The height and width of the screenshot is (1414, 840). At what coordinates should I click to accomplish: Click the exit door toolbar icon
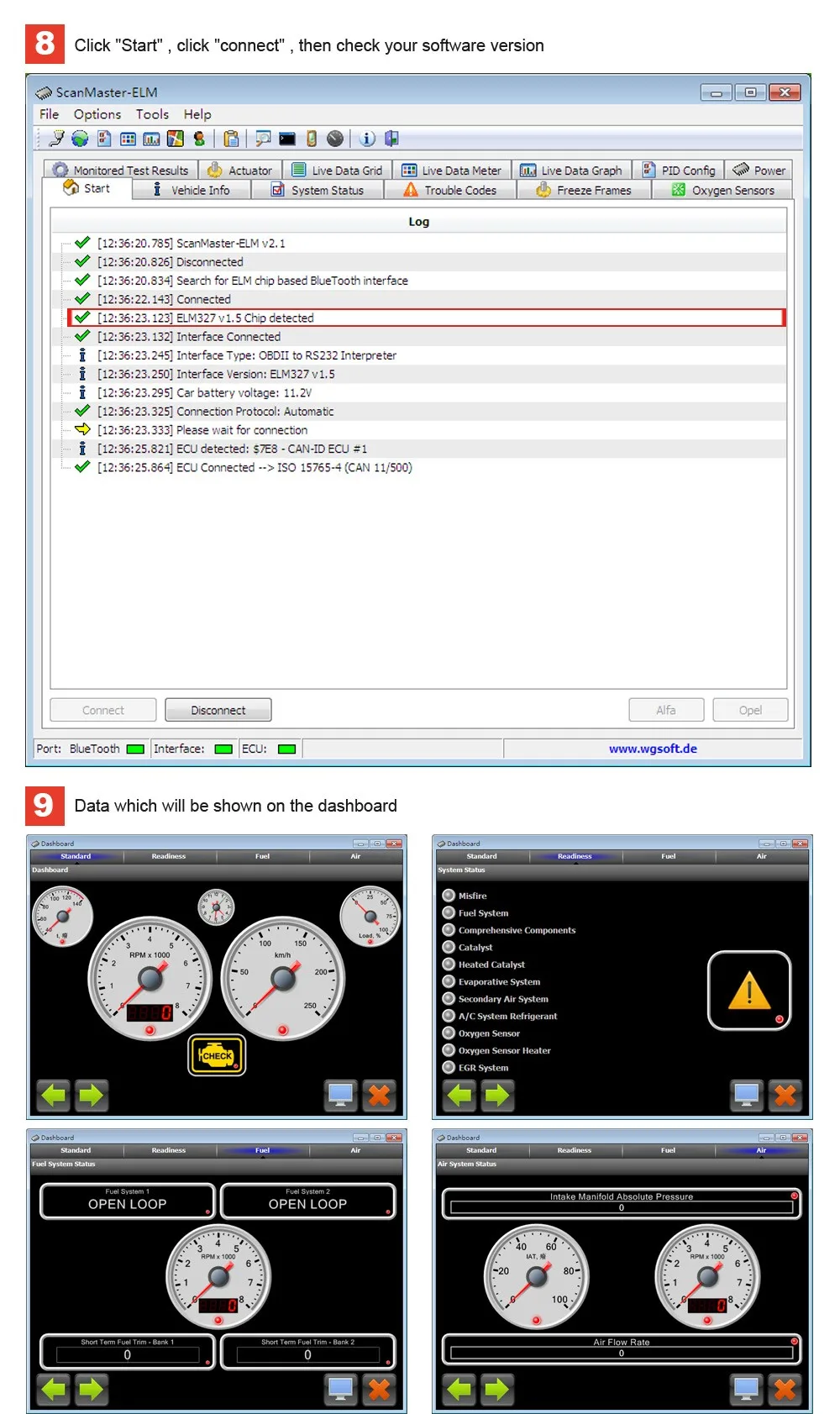pyautogui.click(x=391, y=139)
